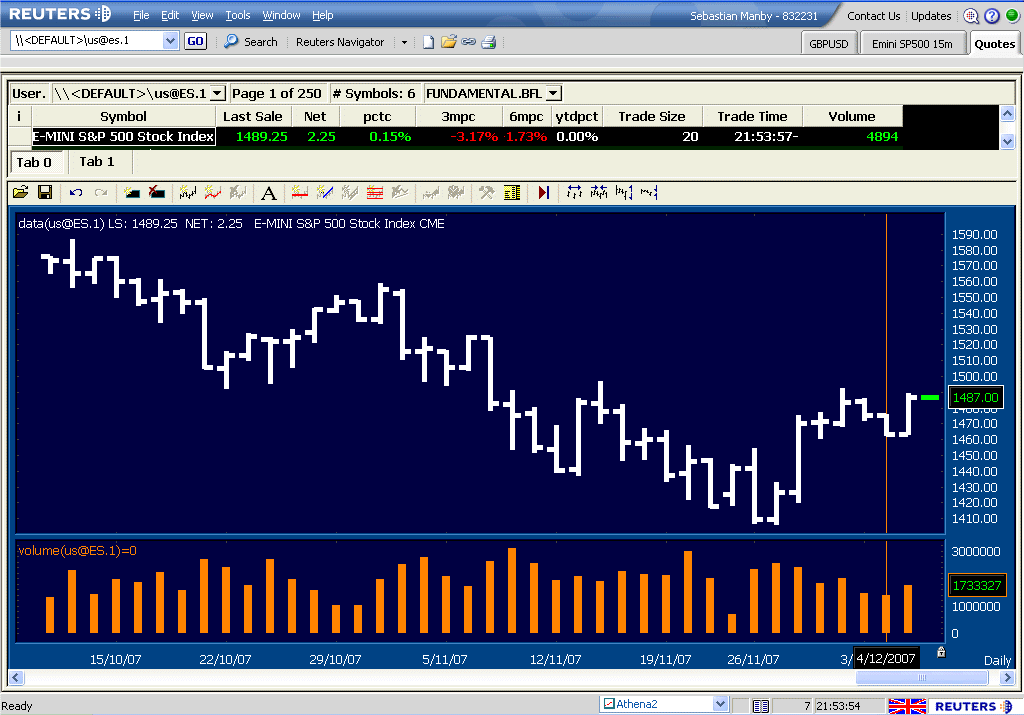Show yellow data table icon

(x=512, y=192)
